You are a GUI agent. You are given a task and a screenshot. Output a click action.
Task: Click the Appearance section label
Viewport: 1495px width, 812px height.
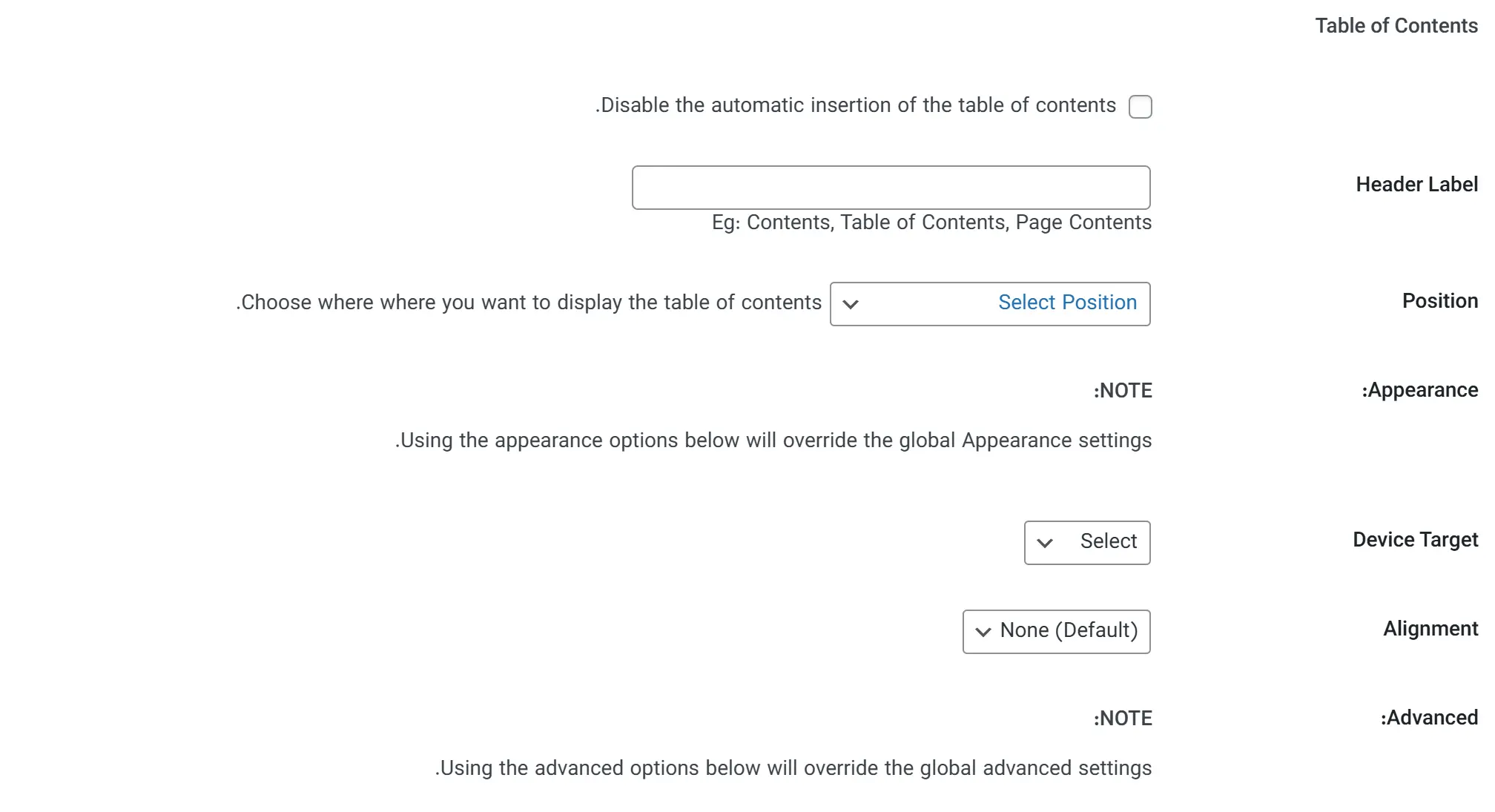coord(1419,390)
